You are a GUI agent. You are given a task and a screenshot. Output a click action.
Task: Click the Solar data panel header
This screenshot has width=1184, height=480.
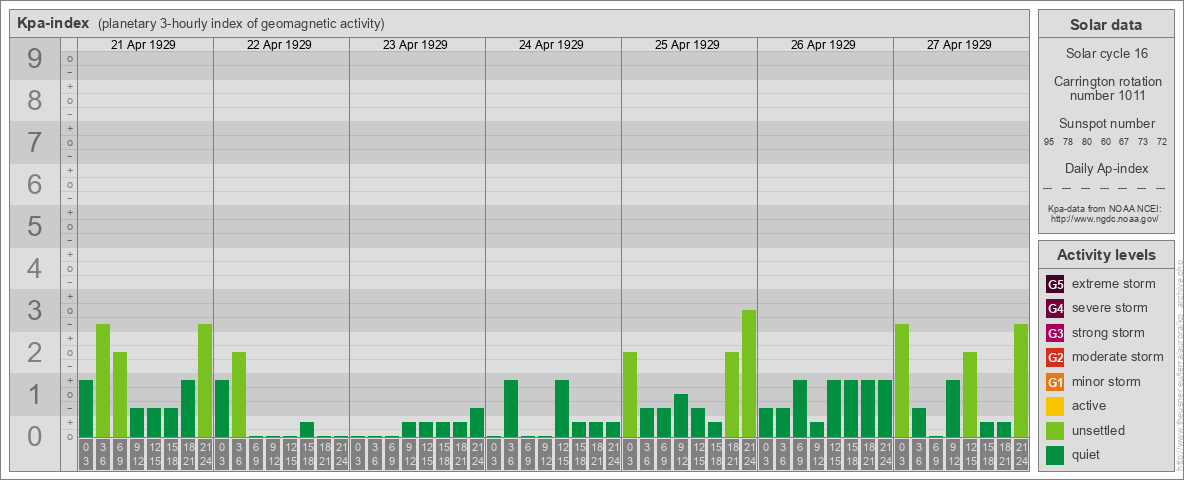click(1105, 25)
